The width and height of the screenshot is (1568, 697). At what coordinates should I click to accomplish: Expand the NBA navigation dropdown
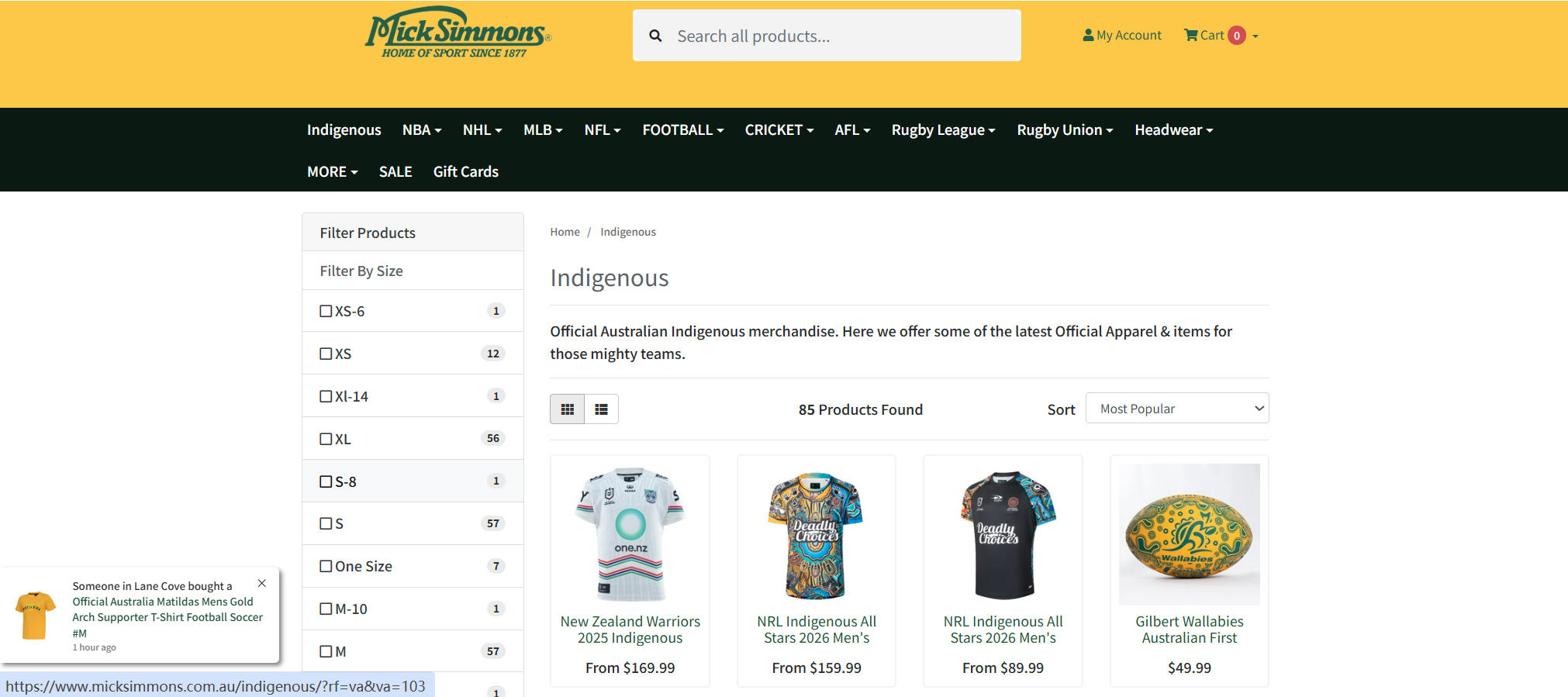coord(421,129)
